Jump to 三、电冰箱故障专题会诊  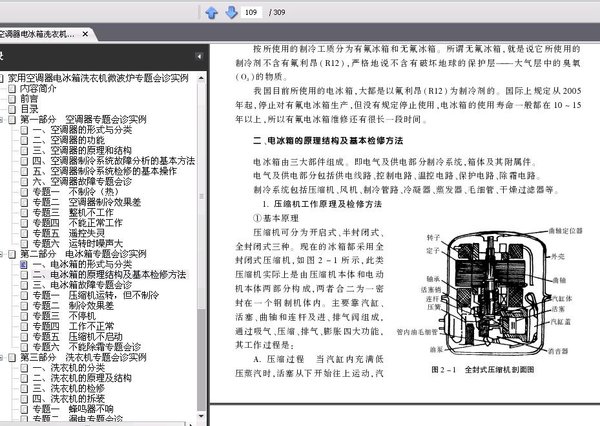coord(82,285)
